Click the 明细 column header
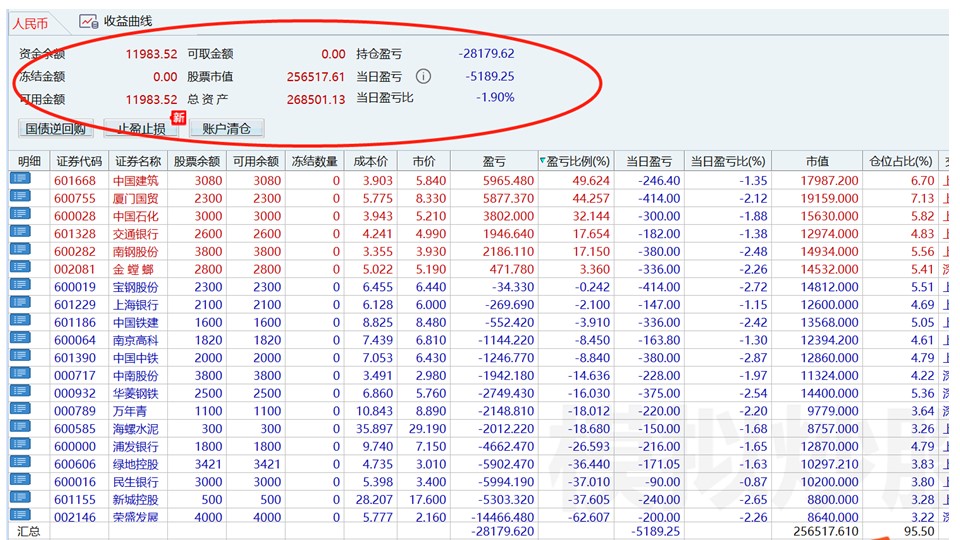This screenshot has width=960, height=540. click(29, 162)
